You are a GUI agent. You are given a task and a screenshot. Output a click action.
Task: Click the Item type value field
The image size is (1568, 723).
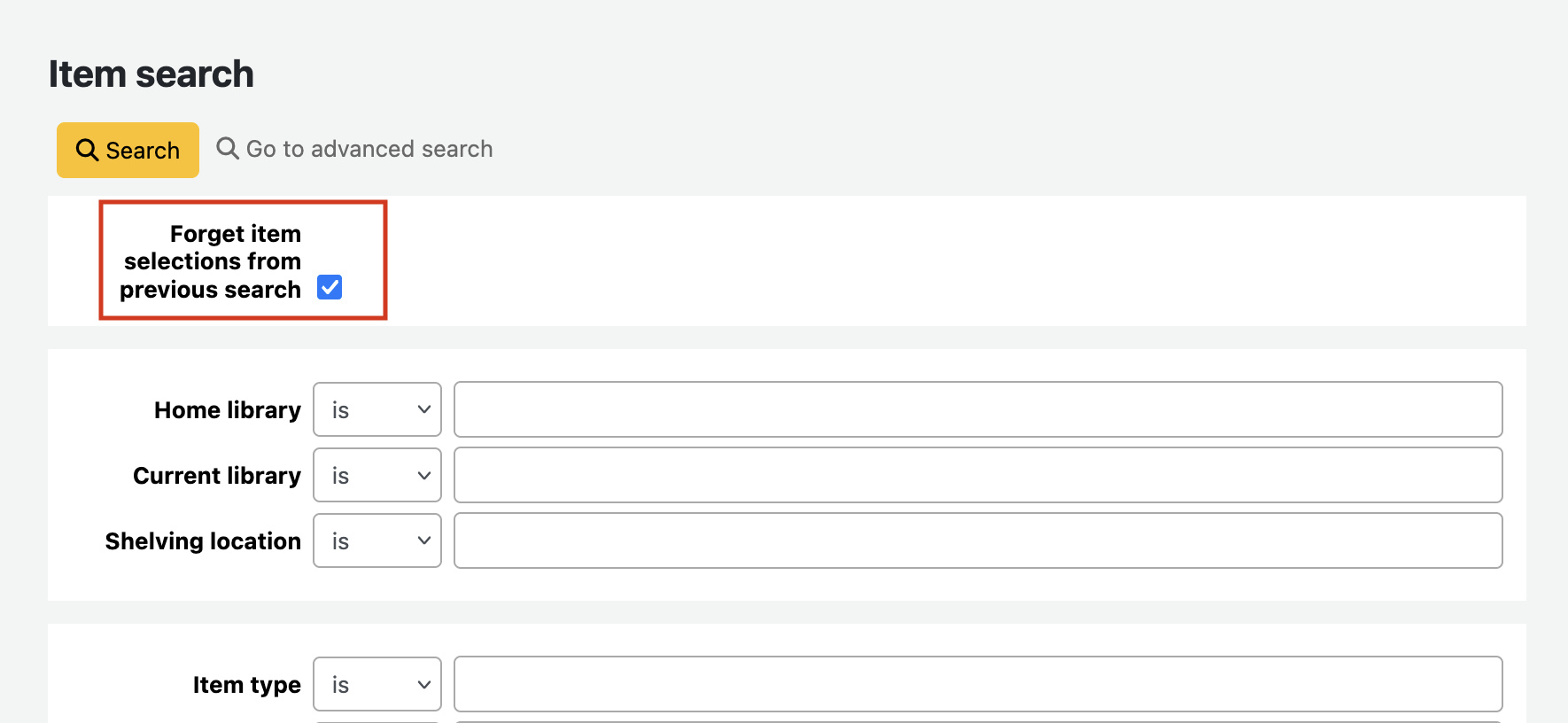pos(977,685)
